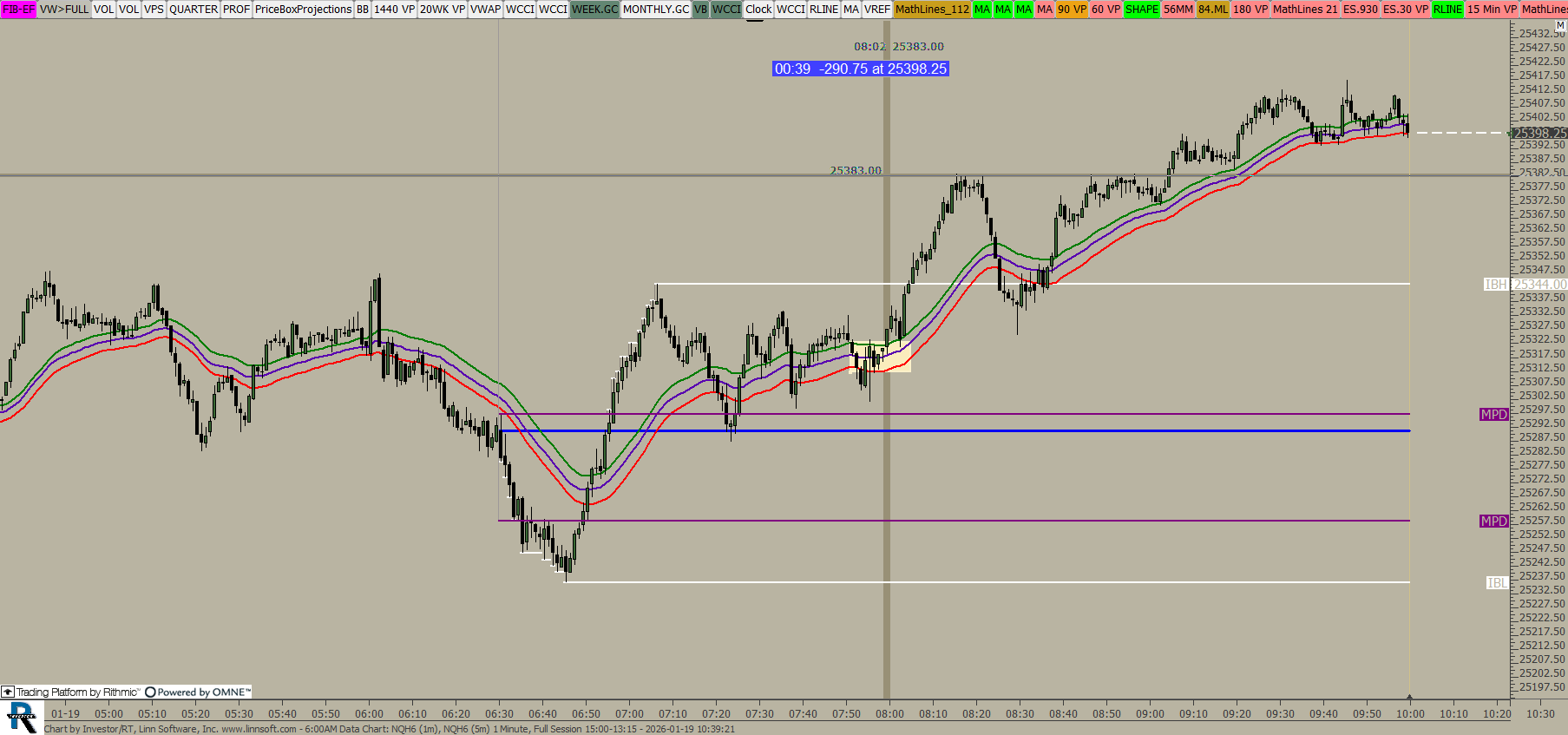Click the MONTHLY.GC button
1568x735 pixels.
655,10
